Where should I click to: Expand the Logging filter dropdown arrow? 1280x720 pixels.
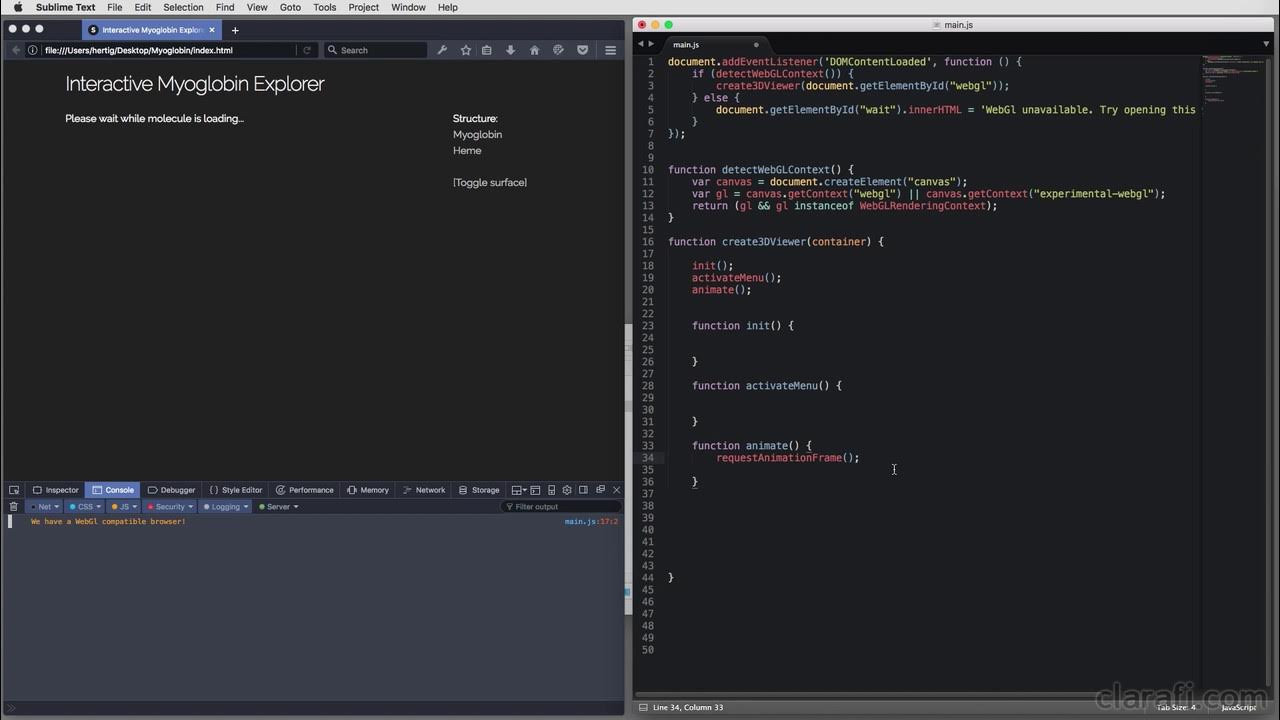coord(245,507)
